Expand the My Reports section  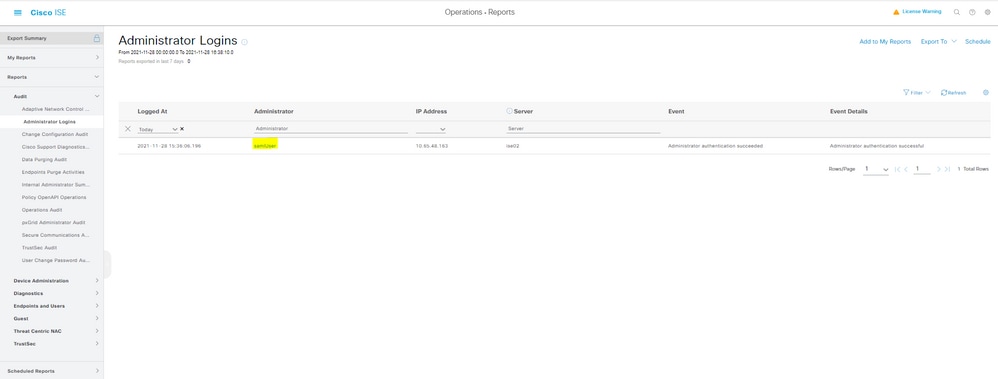(52, 58)
